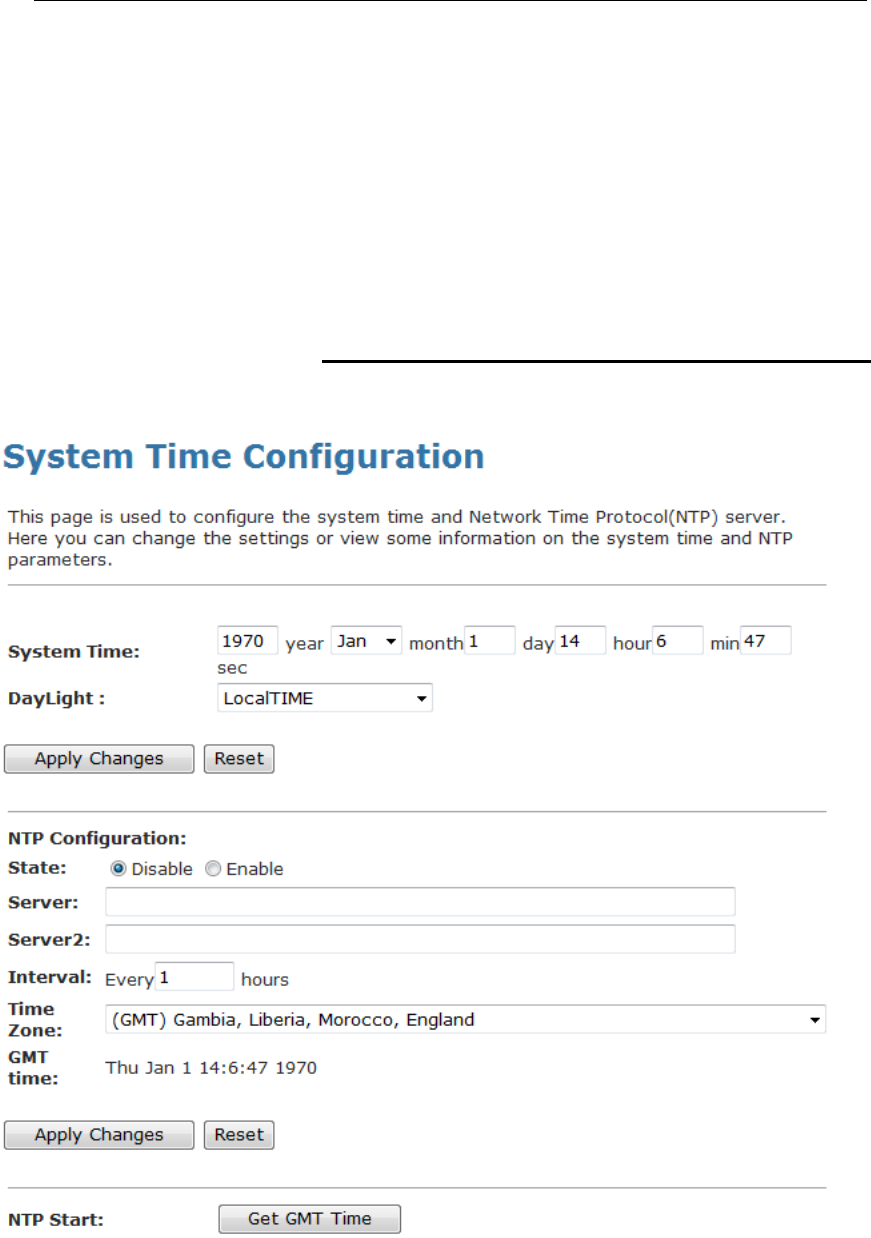Click the System Time label
The width and height of the screenshot is (871, 1238).
point(74,652)
